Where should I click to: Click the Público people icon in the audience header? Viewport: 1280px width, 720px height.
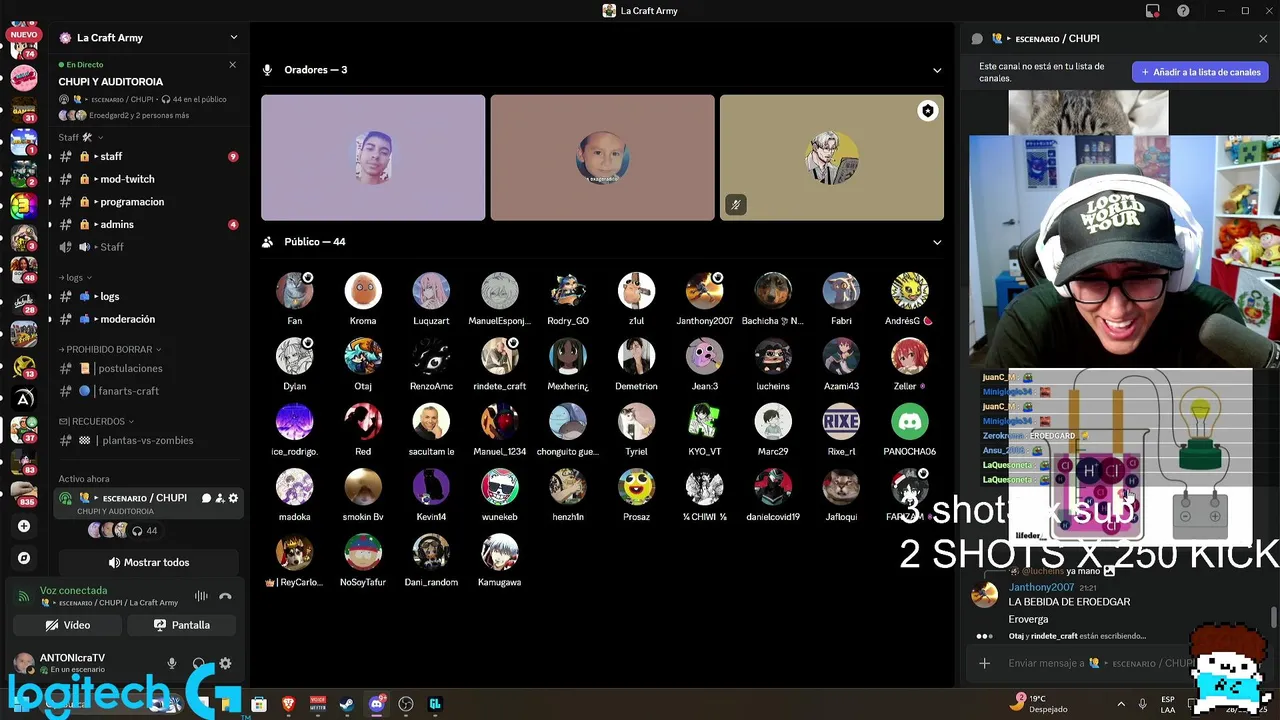(x=267, y=242)
